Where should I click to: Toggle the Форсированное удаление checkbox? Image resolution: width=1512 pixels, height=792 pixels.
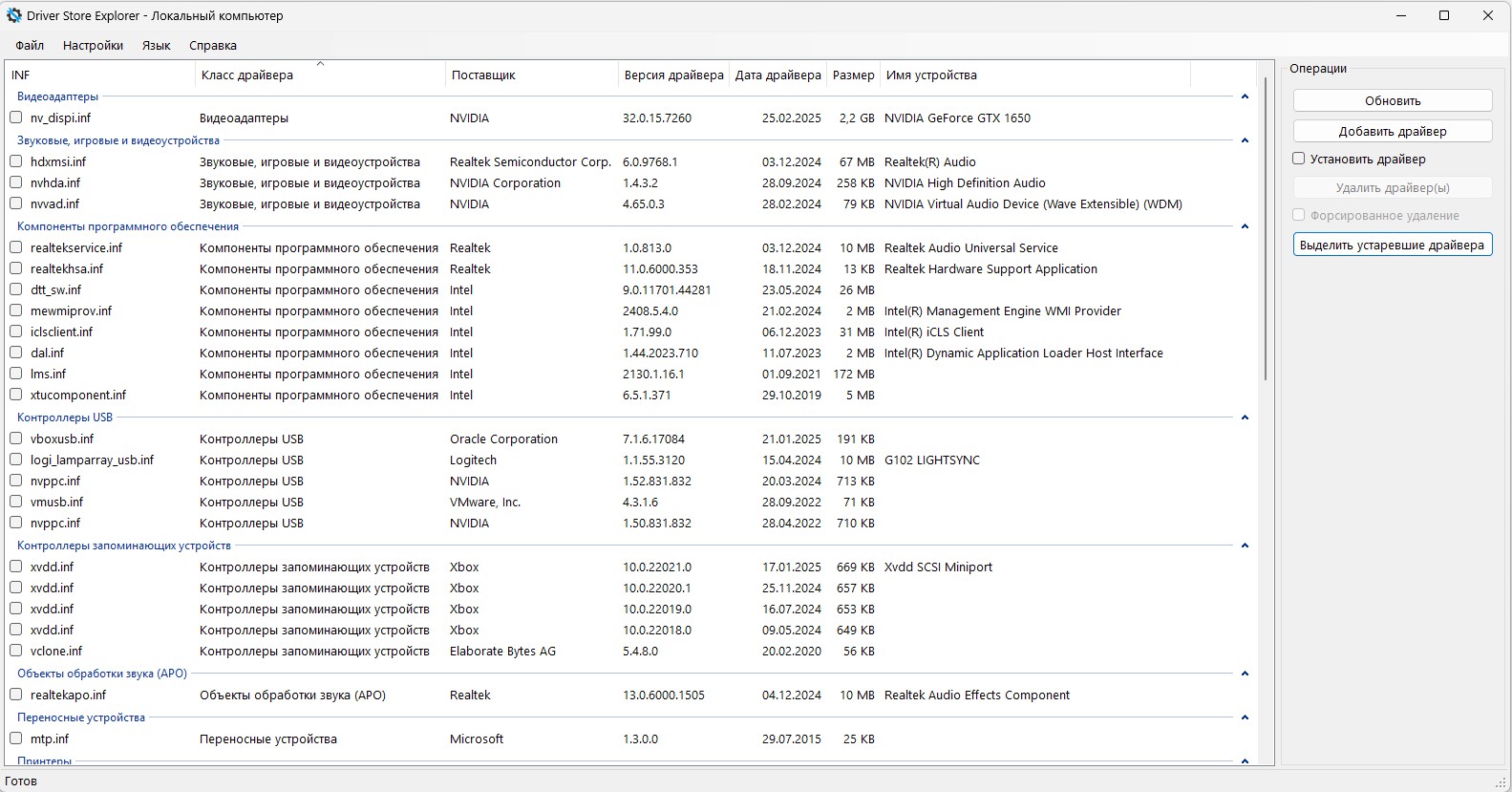pos(1299,215)
